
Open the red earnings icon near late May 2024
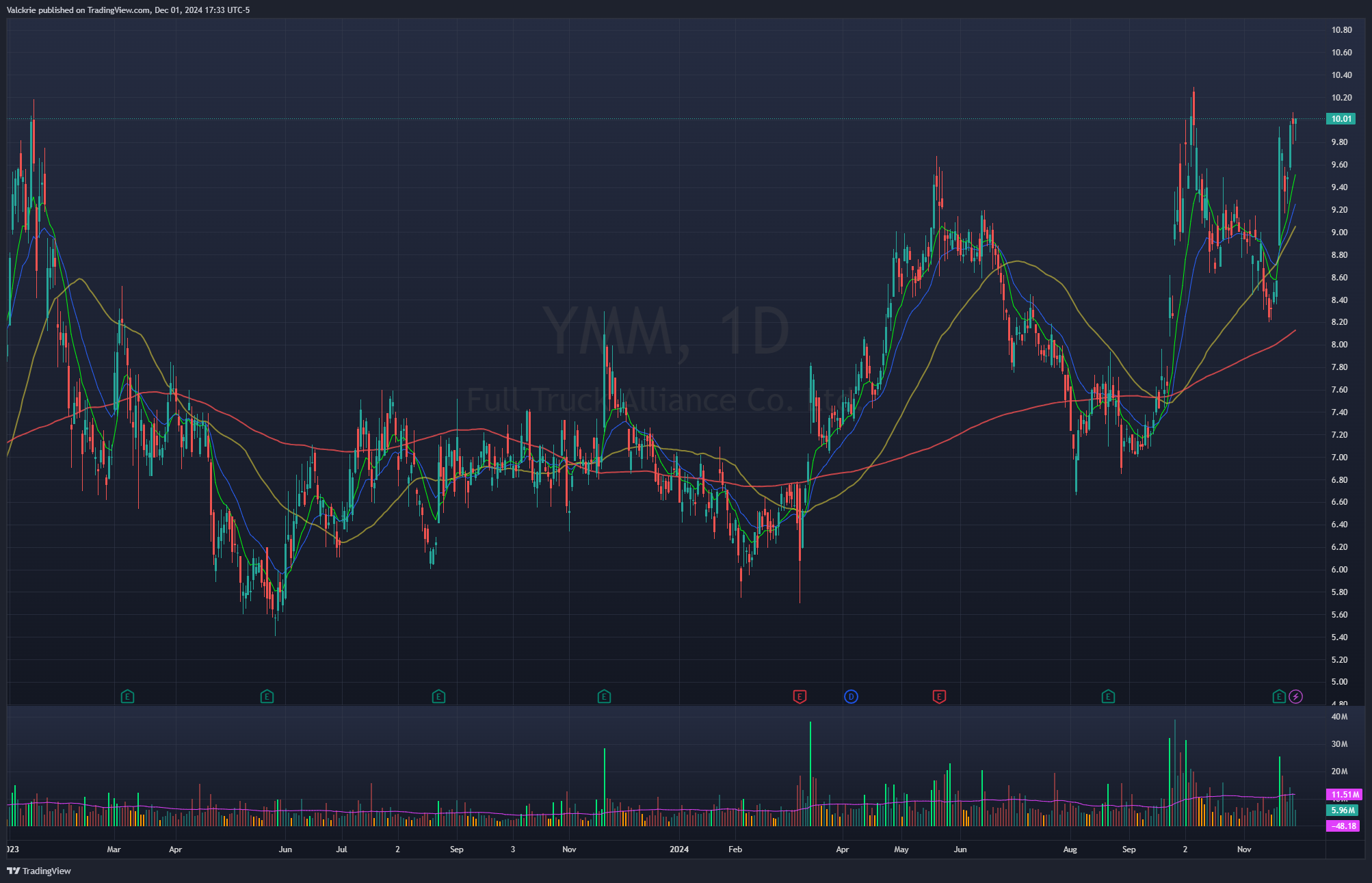coord(939,697)
